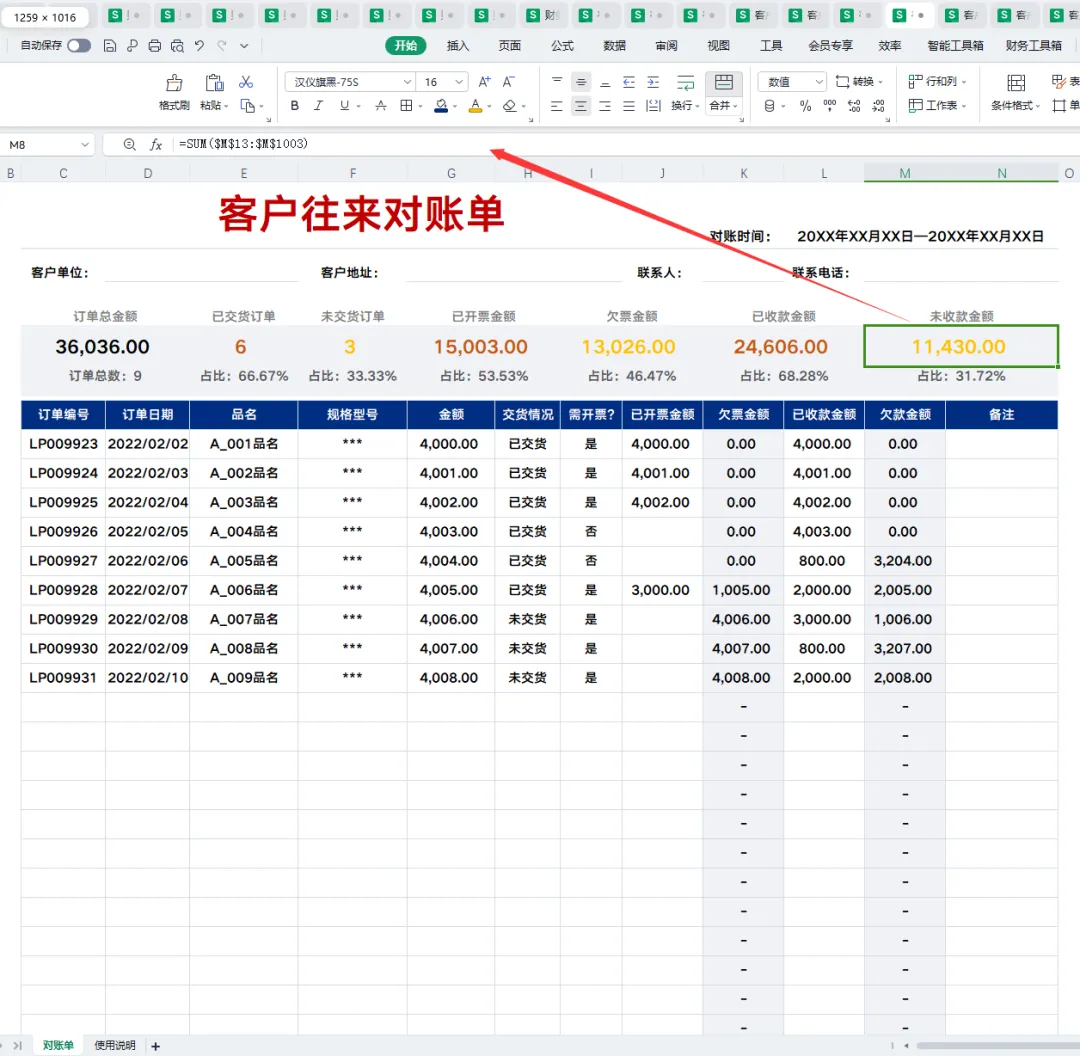This screenshot has height=1056, width=1080.
Task: Open the 审阅 ribbon tab
Action: click(666, 45)
